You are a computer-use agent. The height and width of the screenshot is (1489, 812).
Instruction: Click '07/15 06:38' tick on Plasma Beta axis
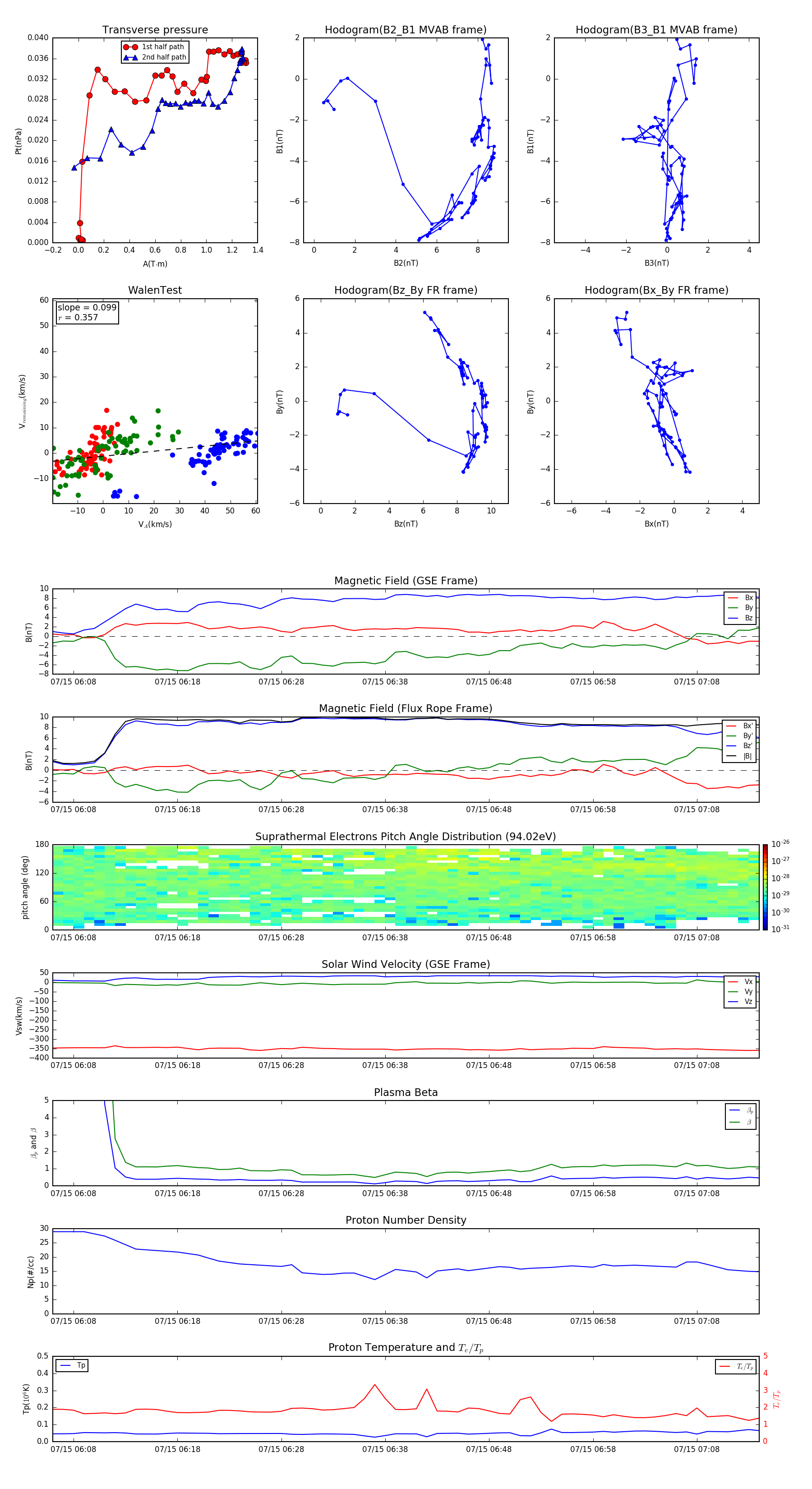pyautogui.click(x=385, y=1193)
